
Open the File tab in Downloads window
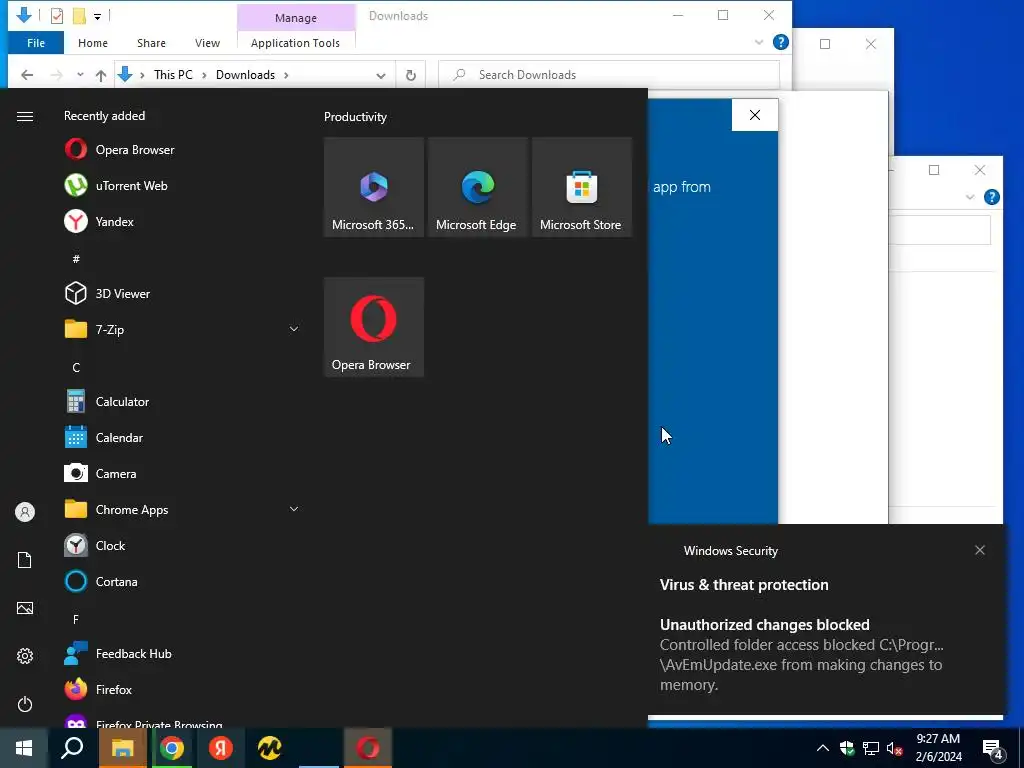point(36,43)
